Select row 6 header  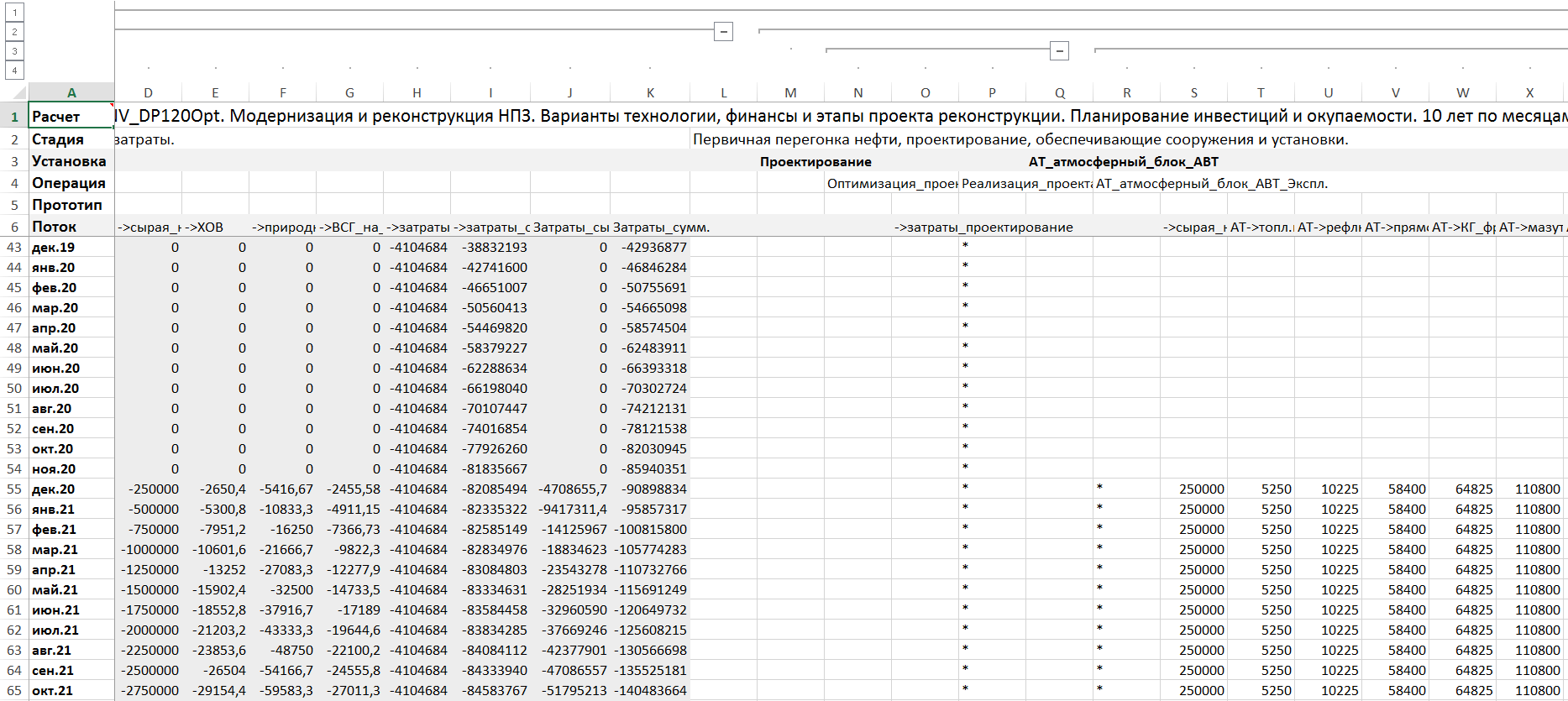pos(14,227)
